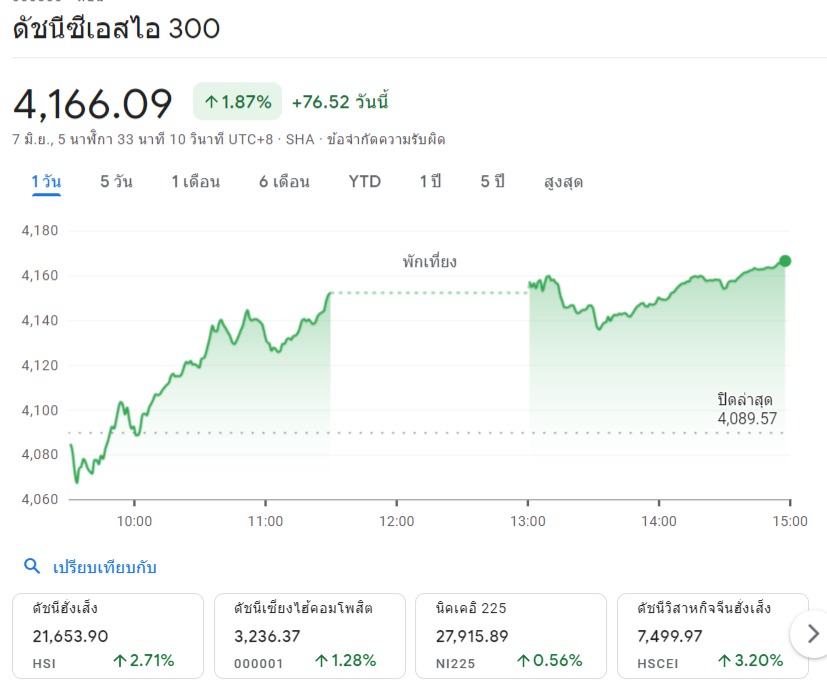Select the 1 ปี range tab

point(430,181)
